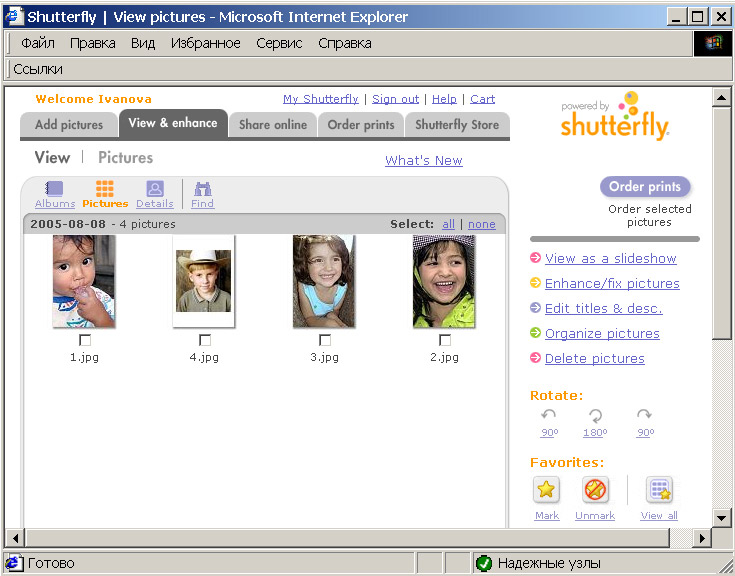
Task: Open the 2.jpg laughing girl thumbnail
Action: pos(444,281)
